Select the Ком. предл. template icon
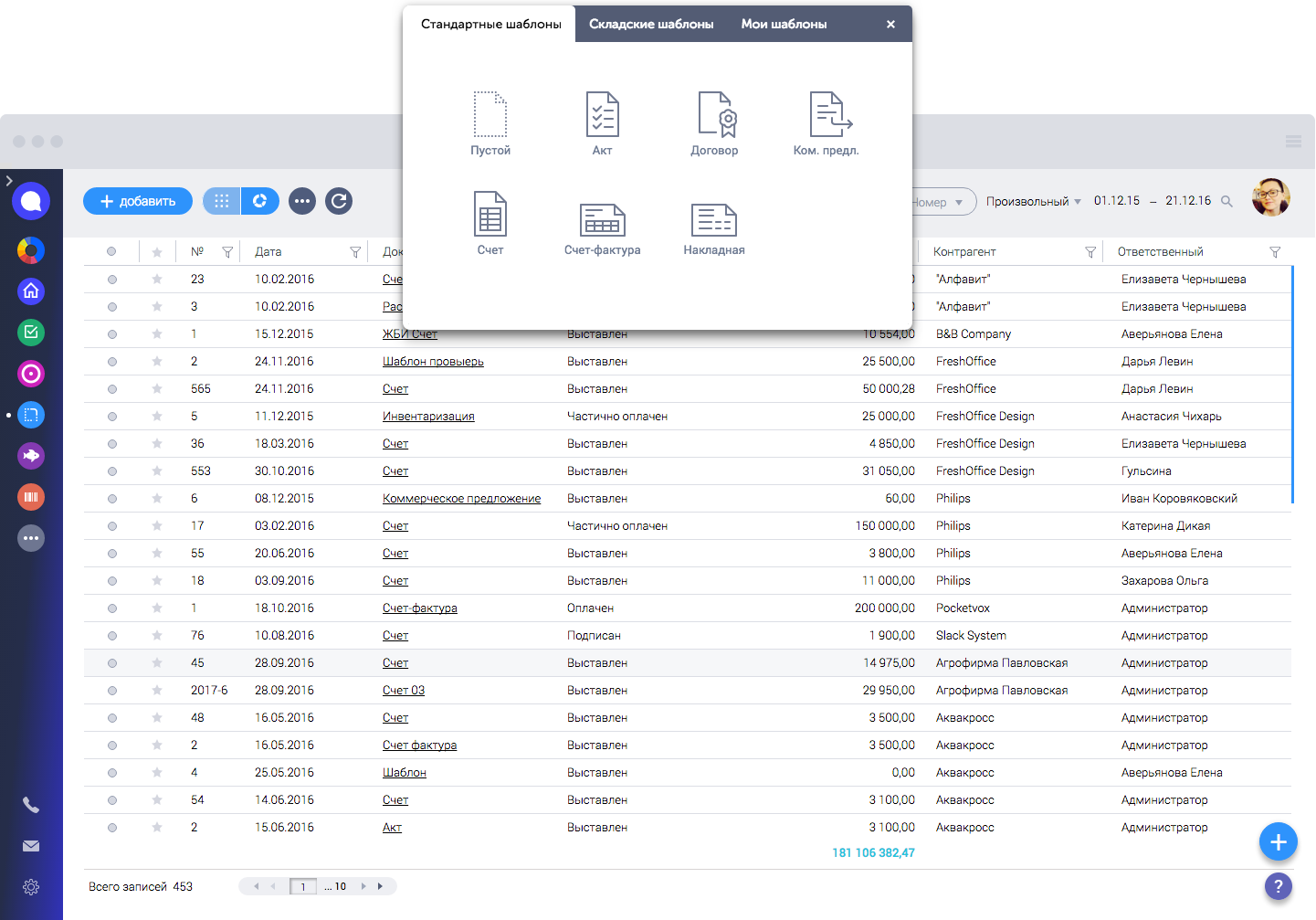Screen dimensions: 1316x920 click(x=830, y=114)
